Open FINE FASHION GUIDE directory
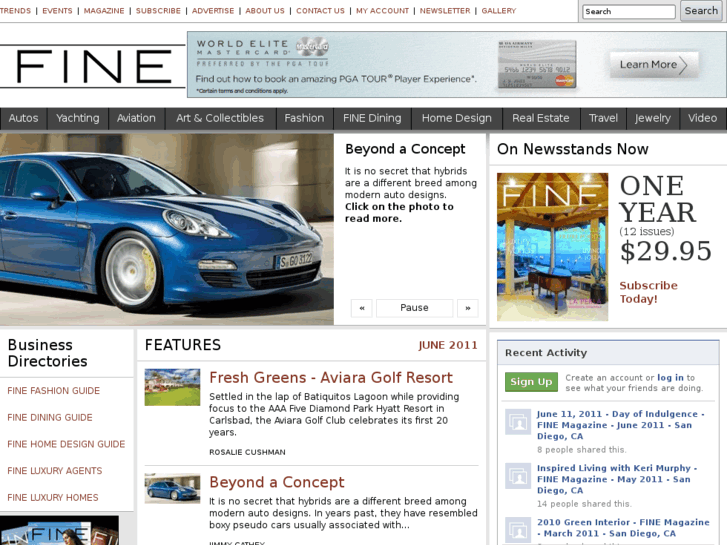This screenshot has width=727, height=545. 53,391
